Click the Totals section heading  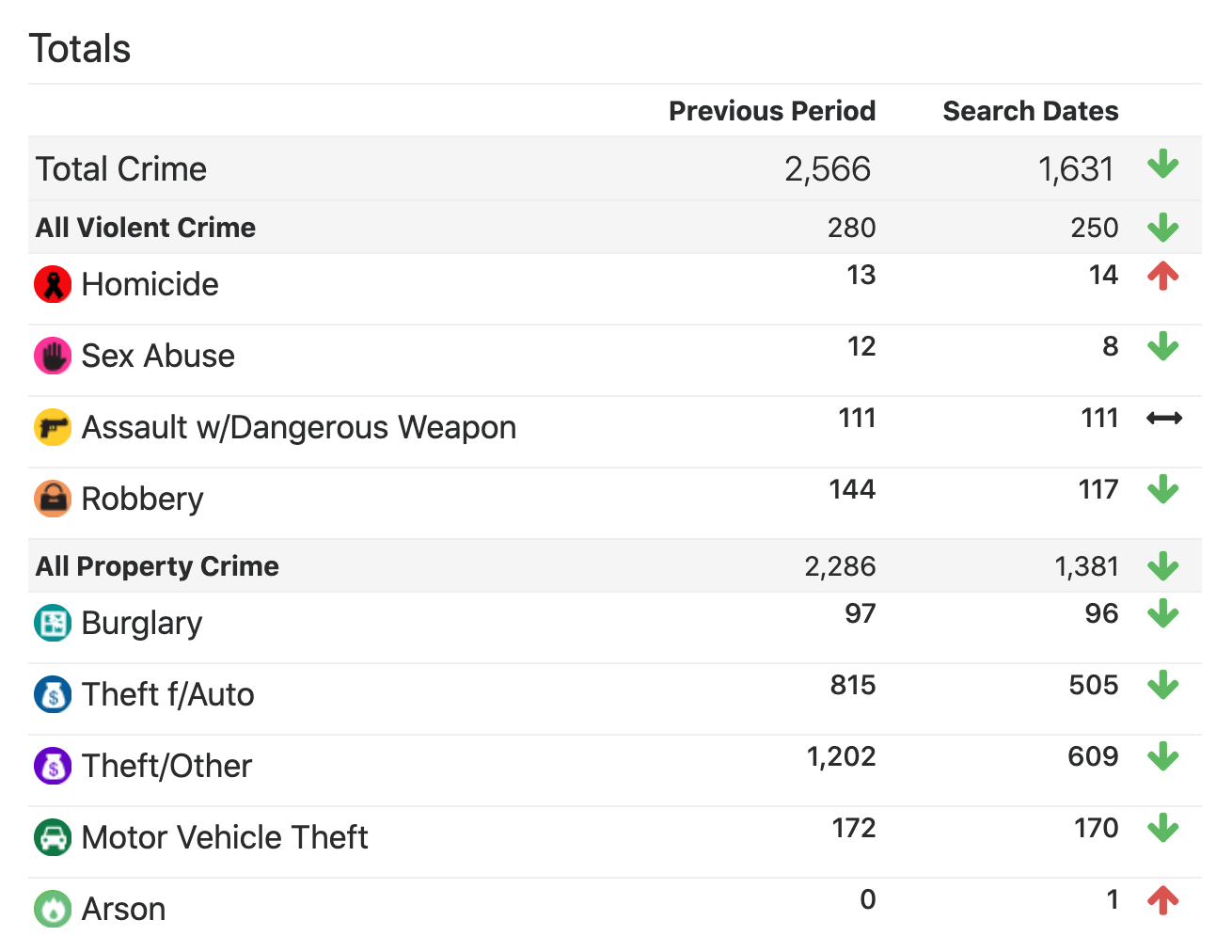80,49
